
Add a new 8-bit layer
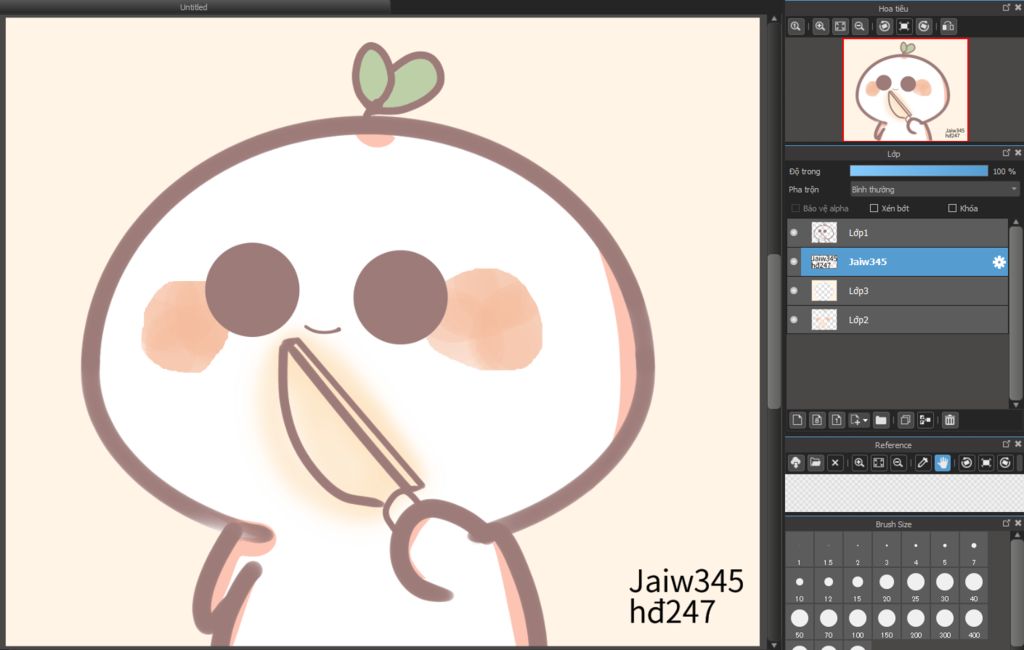817,420
